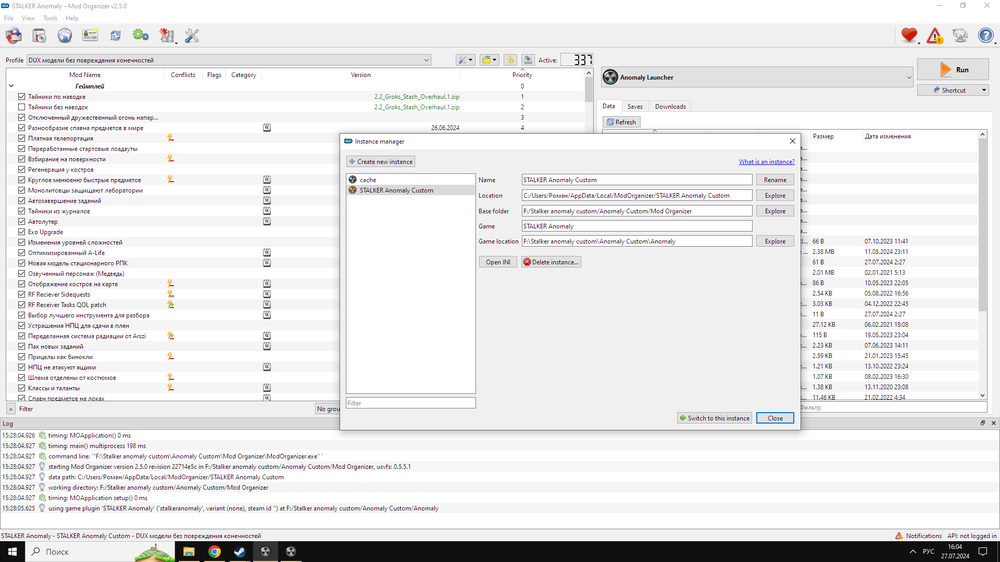1000x562 pixels.
Task: Launch Google Chrome from the taskbar
Action: click(214, 551)
